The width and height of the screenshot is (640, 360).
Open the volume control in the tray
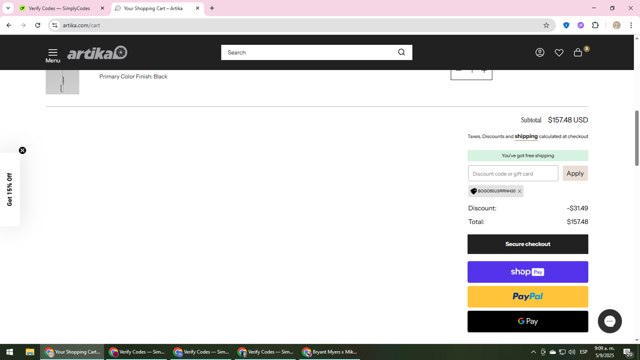(x=572, y=352)
